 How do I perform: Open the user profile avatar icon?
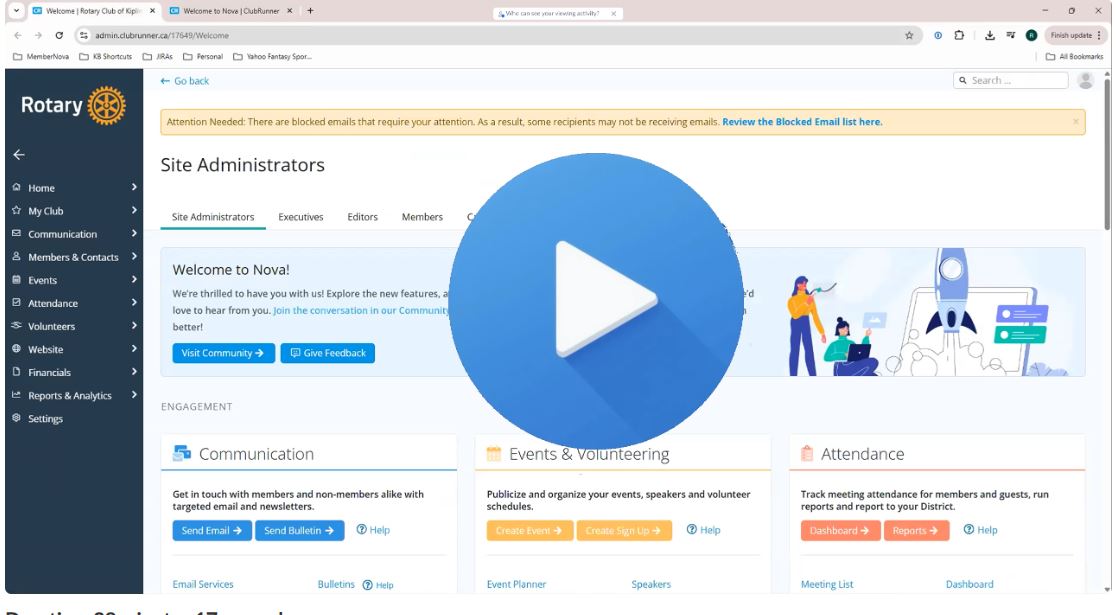tap(1085, 80)
